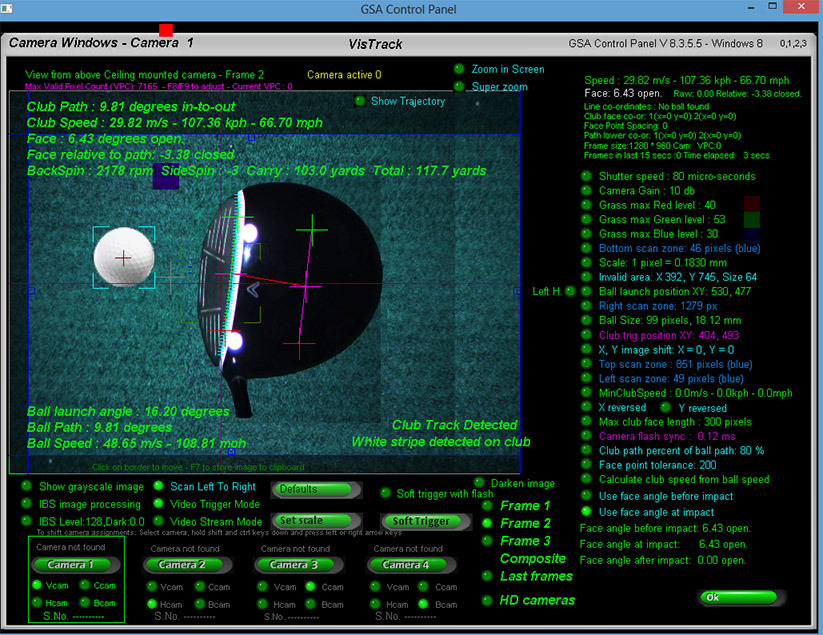Show Frame 2
Image resolution: width=823 pixels, height=635 pixels.
tap(488, 523)
